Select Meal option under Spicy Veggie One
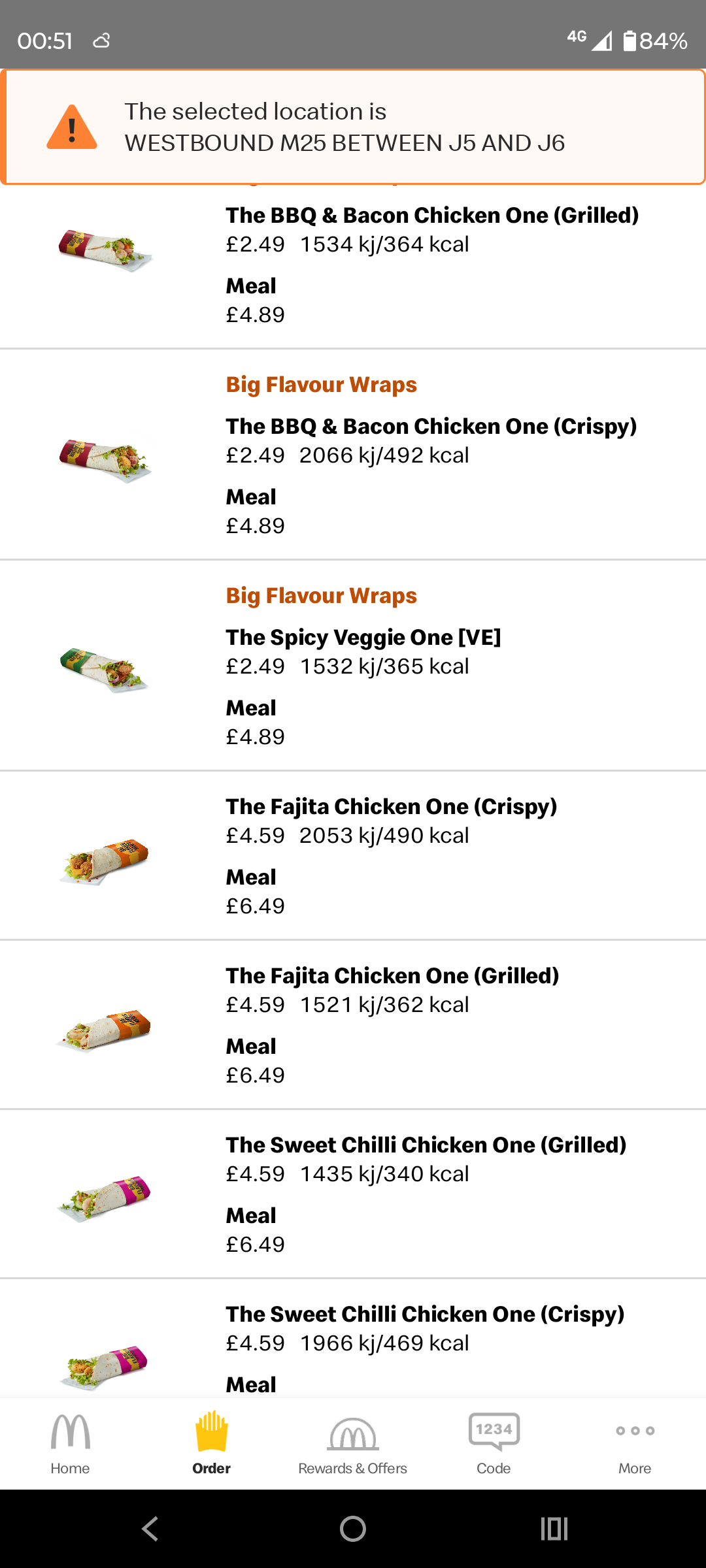 251,708
